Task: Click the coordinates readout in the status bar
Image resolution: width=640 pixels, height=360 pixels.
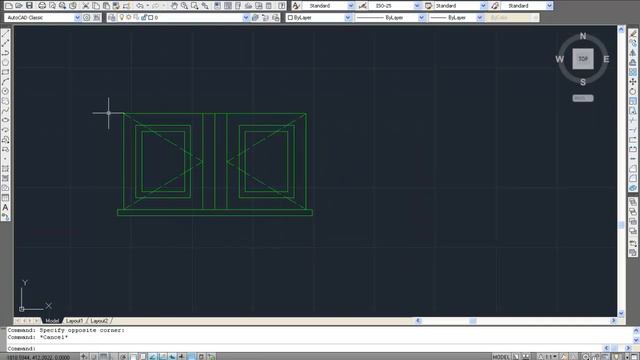Action: click(x=38, y=357)
